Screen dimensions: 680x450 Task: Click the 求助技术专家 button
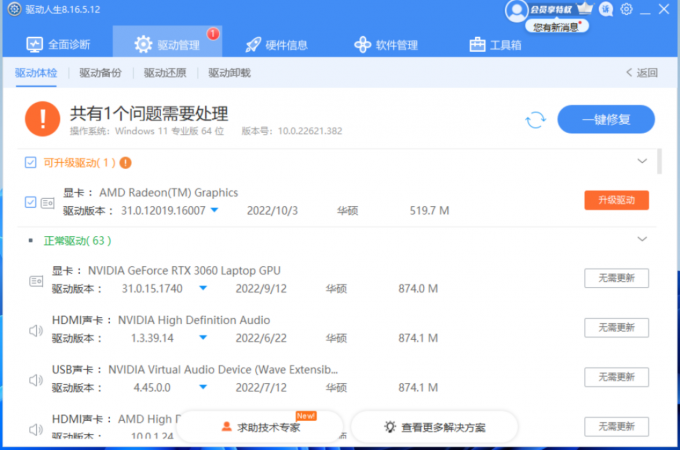tap(260, 427)
